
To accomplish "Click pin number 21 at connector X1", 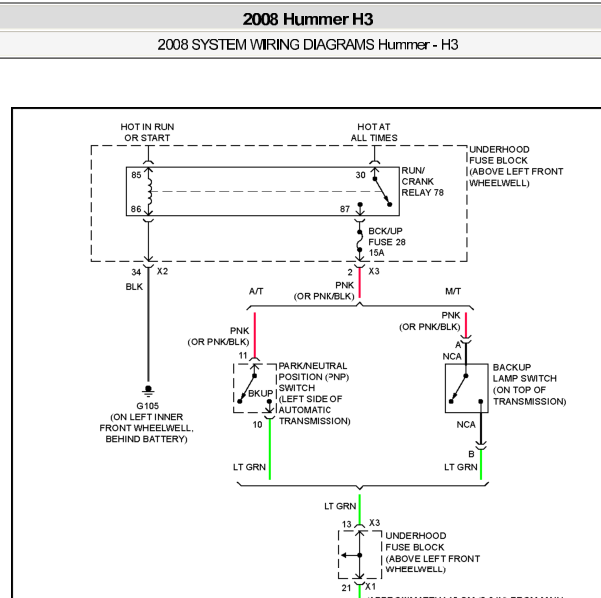I will (x=346, y=588).
